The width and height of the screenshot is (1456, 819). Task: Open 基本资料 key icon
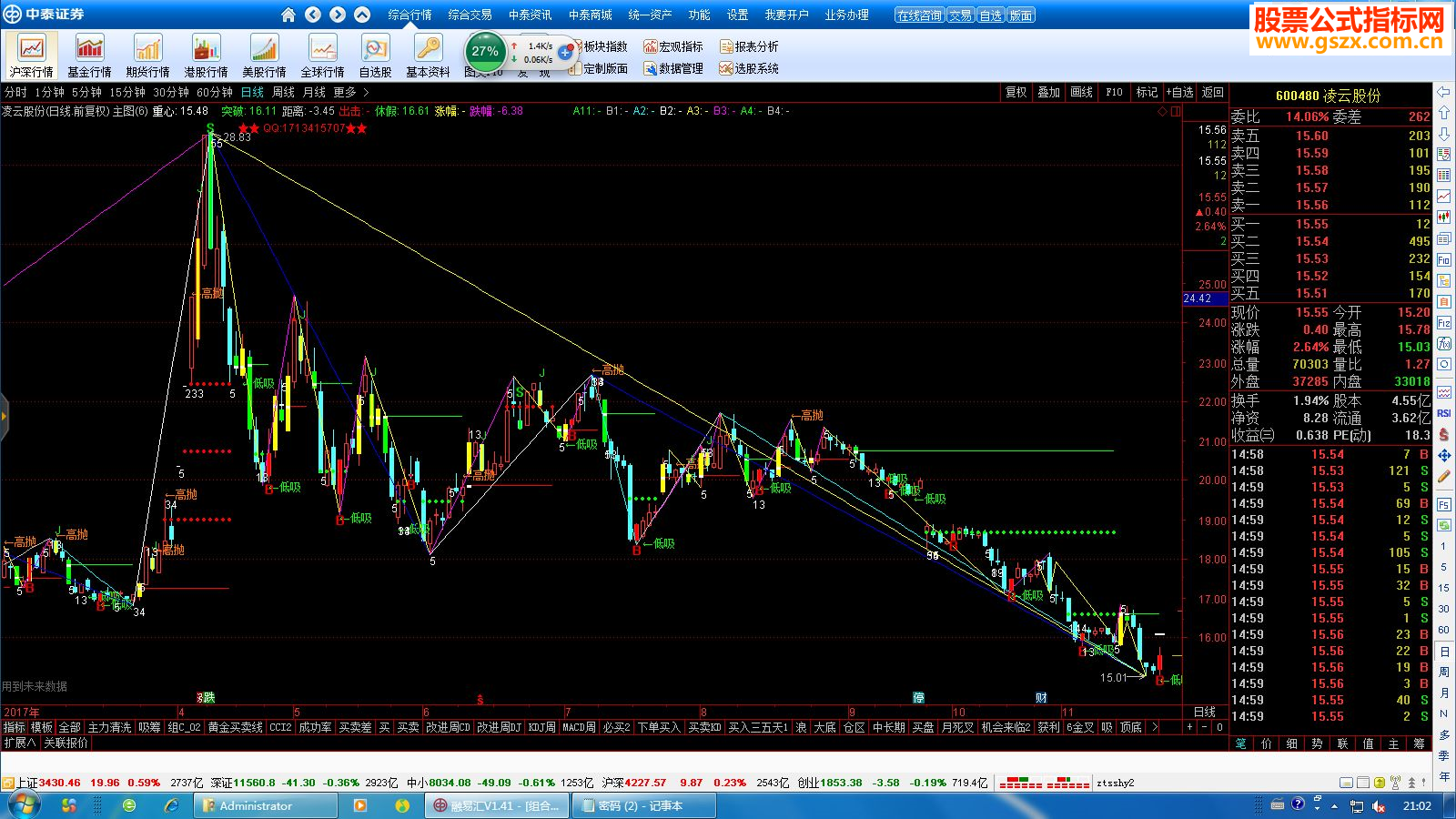click(x=428, y=56)
